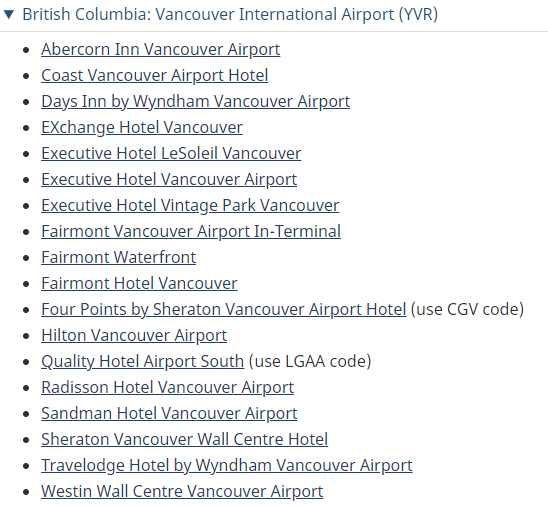Select Westin Wall Centre Vancouver Airport link
The height and width of the screenshot is (508, 548).
tap(182, 491)
